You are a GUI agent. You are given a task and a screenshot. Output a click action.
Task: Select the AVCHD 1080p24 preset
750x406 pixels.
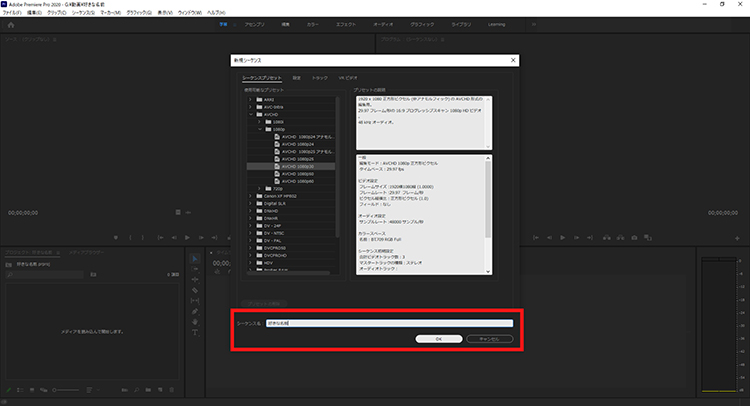[x=298, y=144]
